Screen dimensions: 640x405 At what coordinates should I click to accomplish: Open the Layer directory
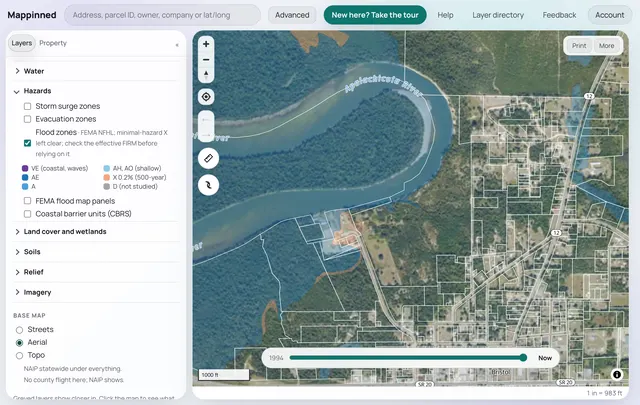pyautogui.click(x=498, y=15)
